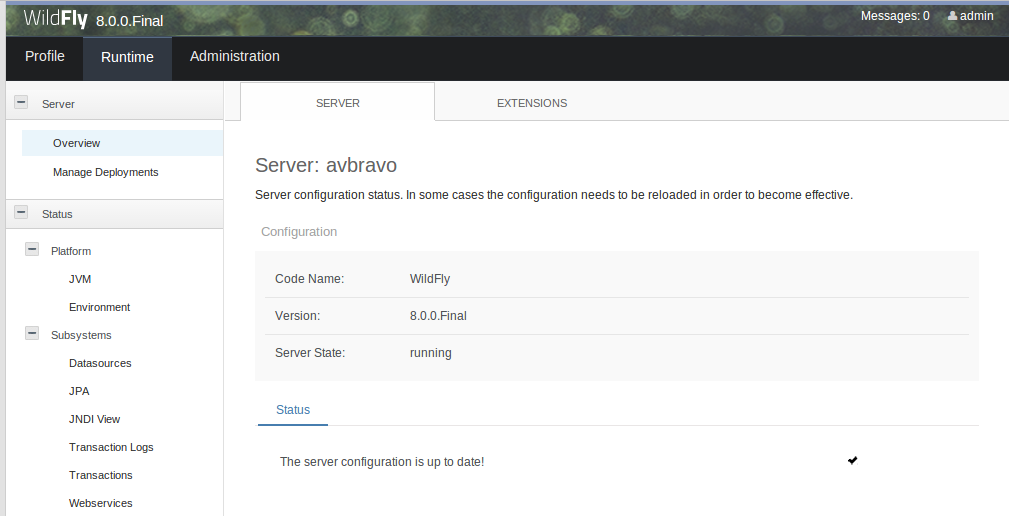Viewport: 1009px width, 516px height.
Task: Click the Server section header label
Action: (58, 104)
